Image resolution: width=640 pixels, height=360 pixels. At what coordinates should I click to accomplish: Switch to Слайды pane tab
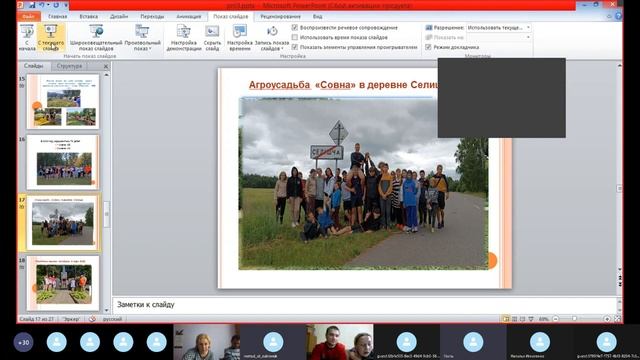[x=33, y=66]
